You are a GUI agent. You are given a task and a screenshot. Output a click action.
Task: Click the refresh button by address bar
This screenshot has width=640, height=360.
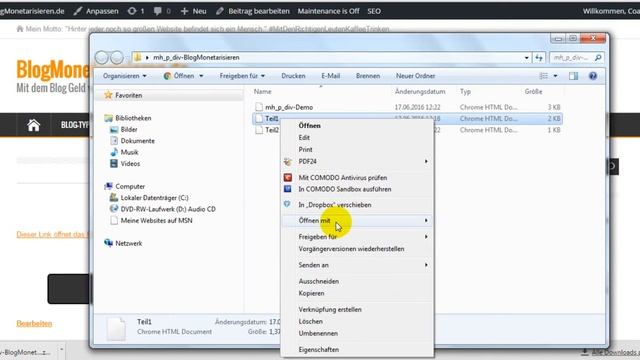[539, 58]
